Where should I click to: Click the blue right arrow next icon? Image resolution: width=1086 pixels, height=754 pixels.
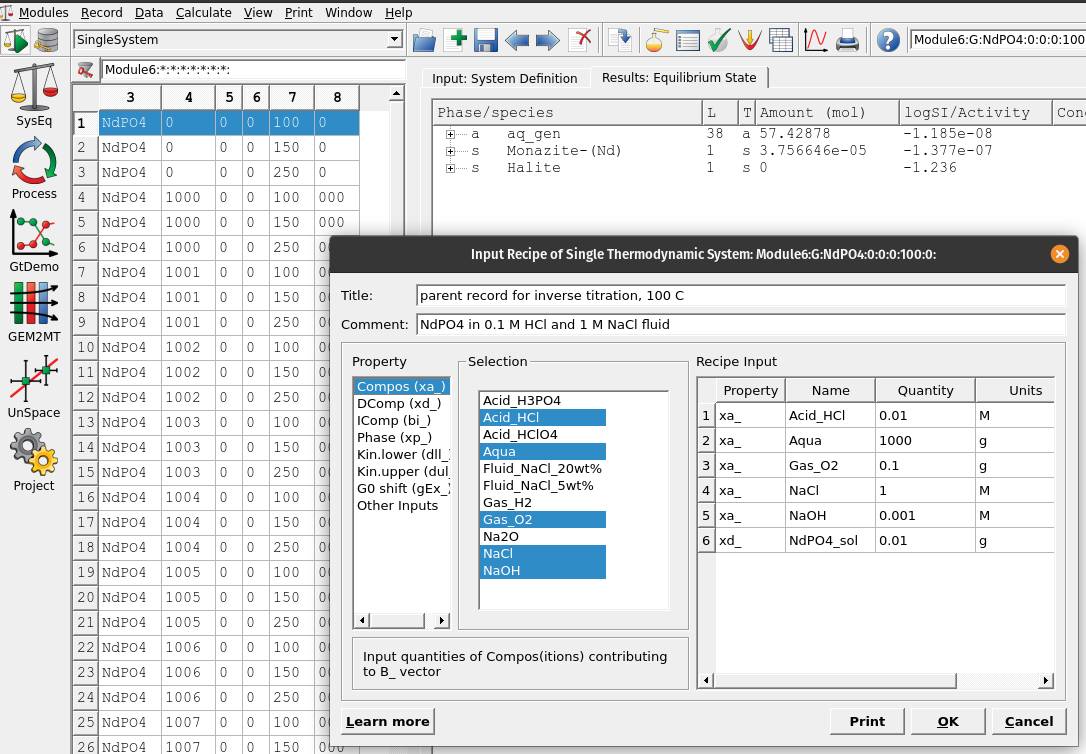tap(548, 40)
